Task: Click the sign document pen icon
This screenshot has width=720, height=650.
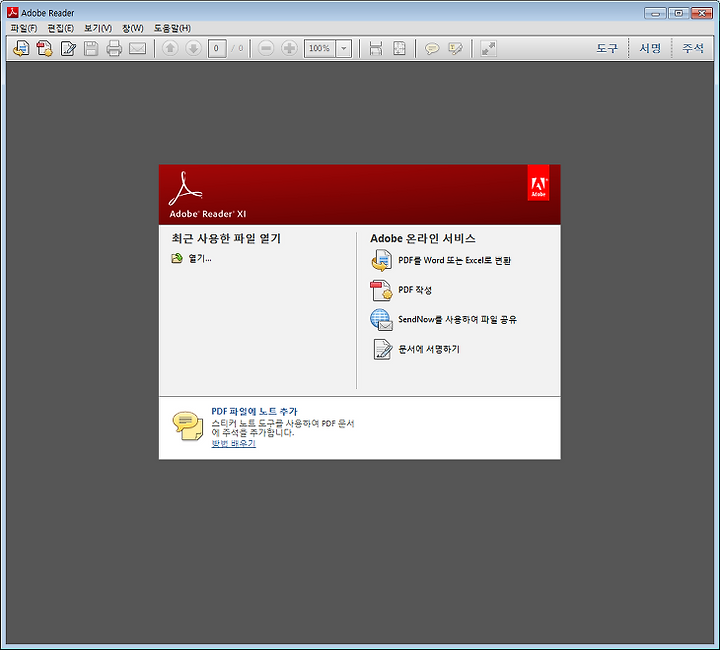Action: click(x=382, y=349)
